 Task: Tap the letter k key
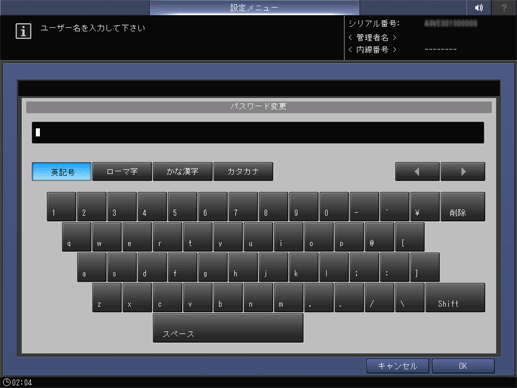point(304,267)
